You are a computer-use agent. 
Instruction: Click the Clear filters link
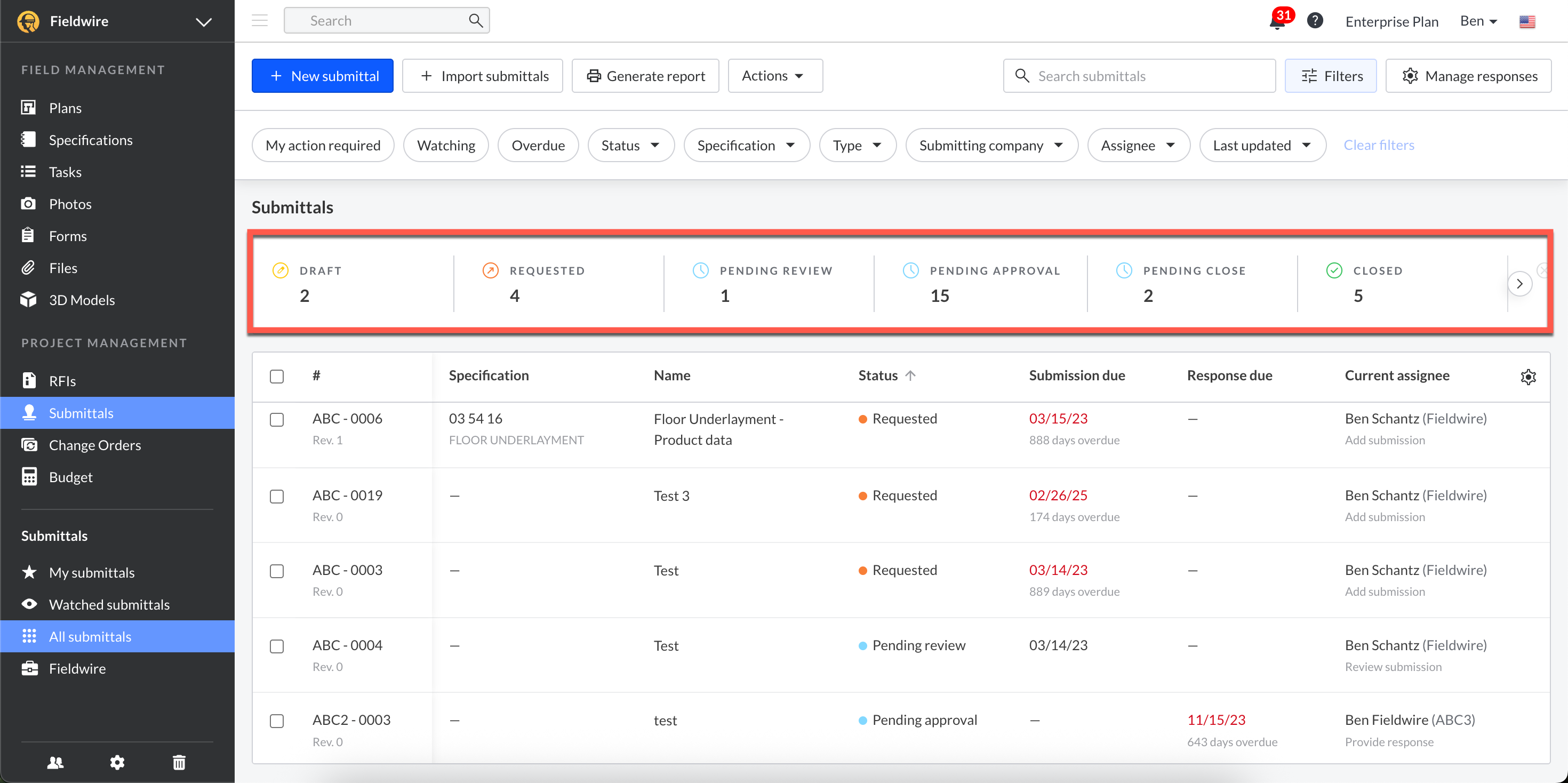pos(1379,145)
